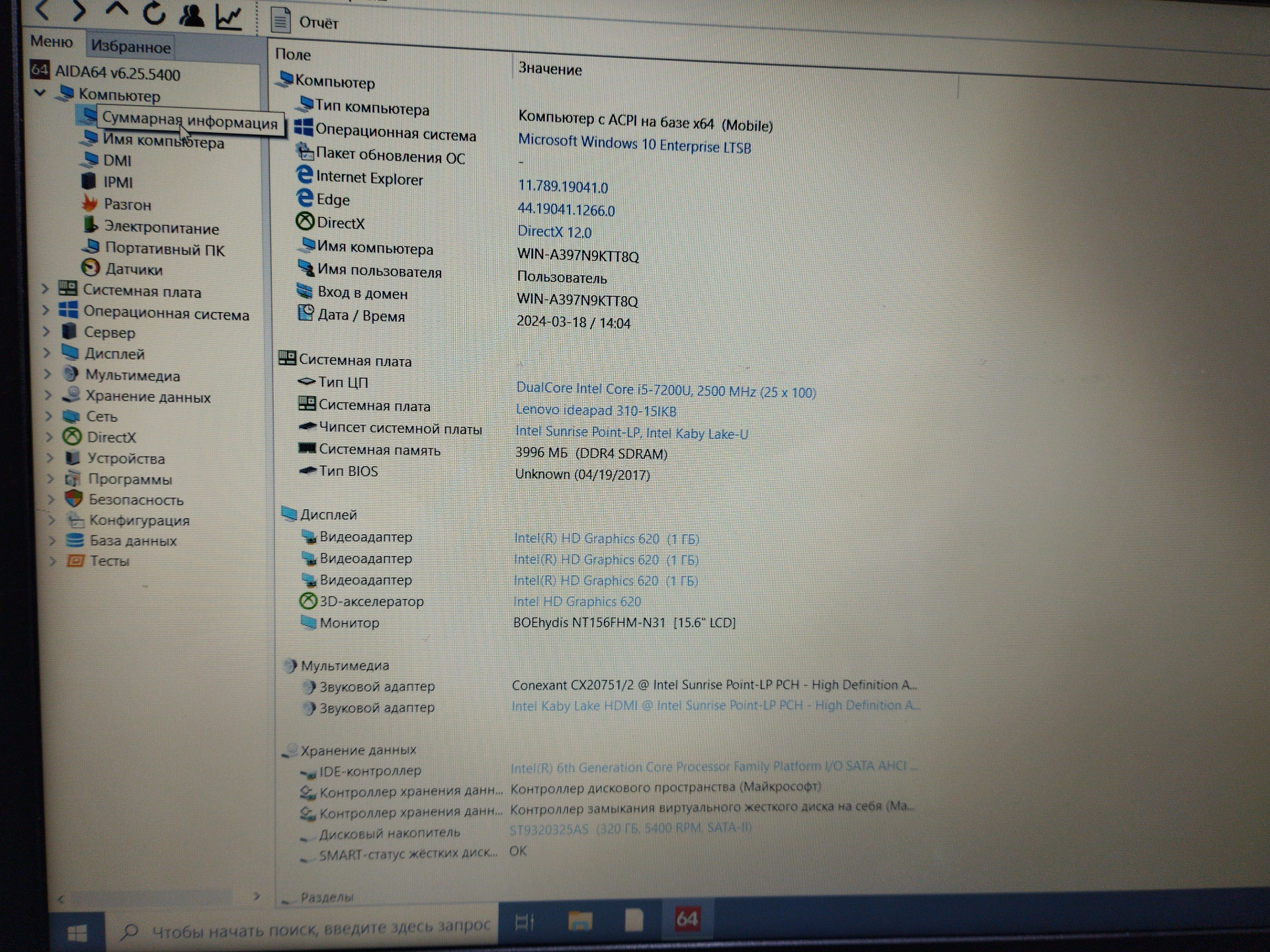Screen dimensions: 1270x952
Task: Open Task View on the taskbar
Action: tap(525, 921)
